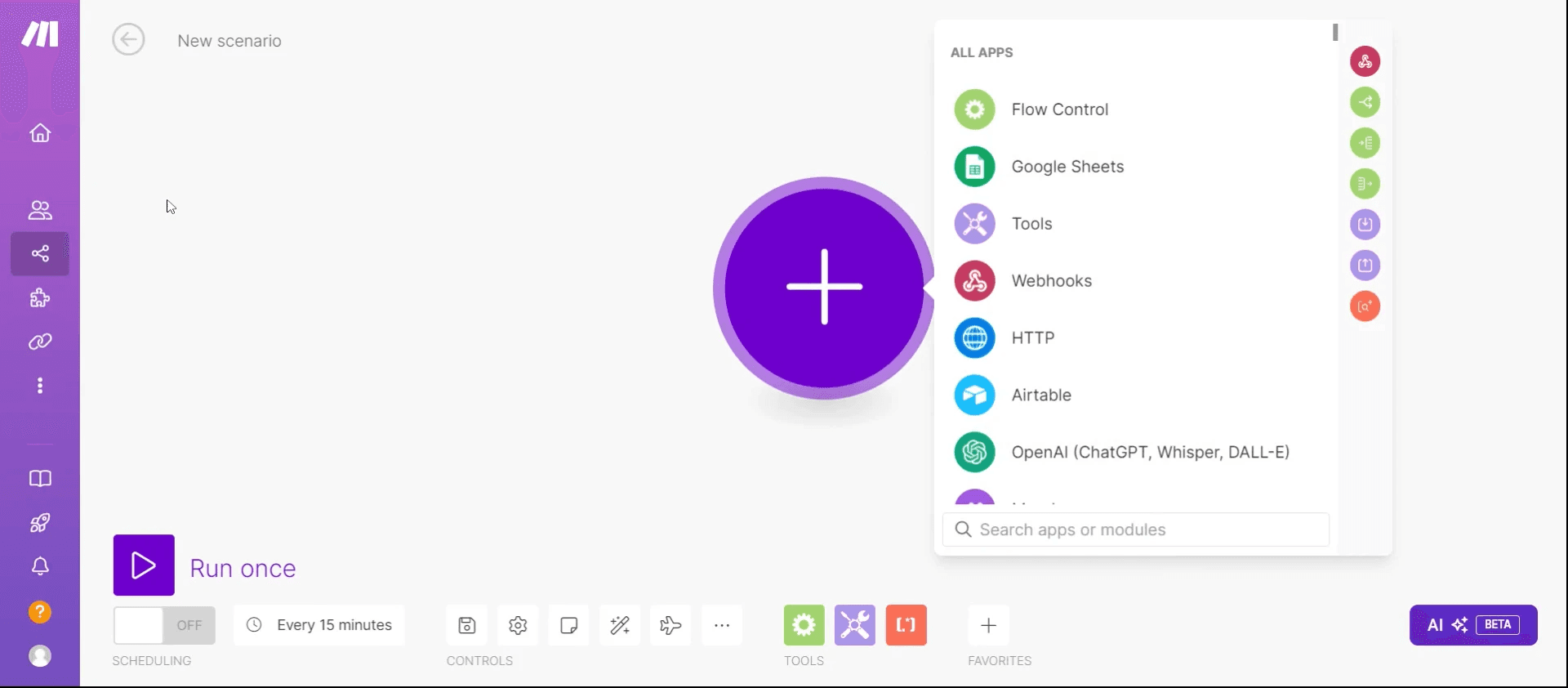
Task: Open the Connections chain-link sidebar icon
Action: pos(40,342)
